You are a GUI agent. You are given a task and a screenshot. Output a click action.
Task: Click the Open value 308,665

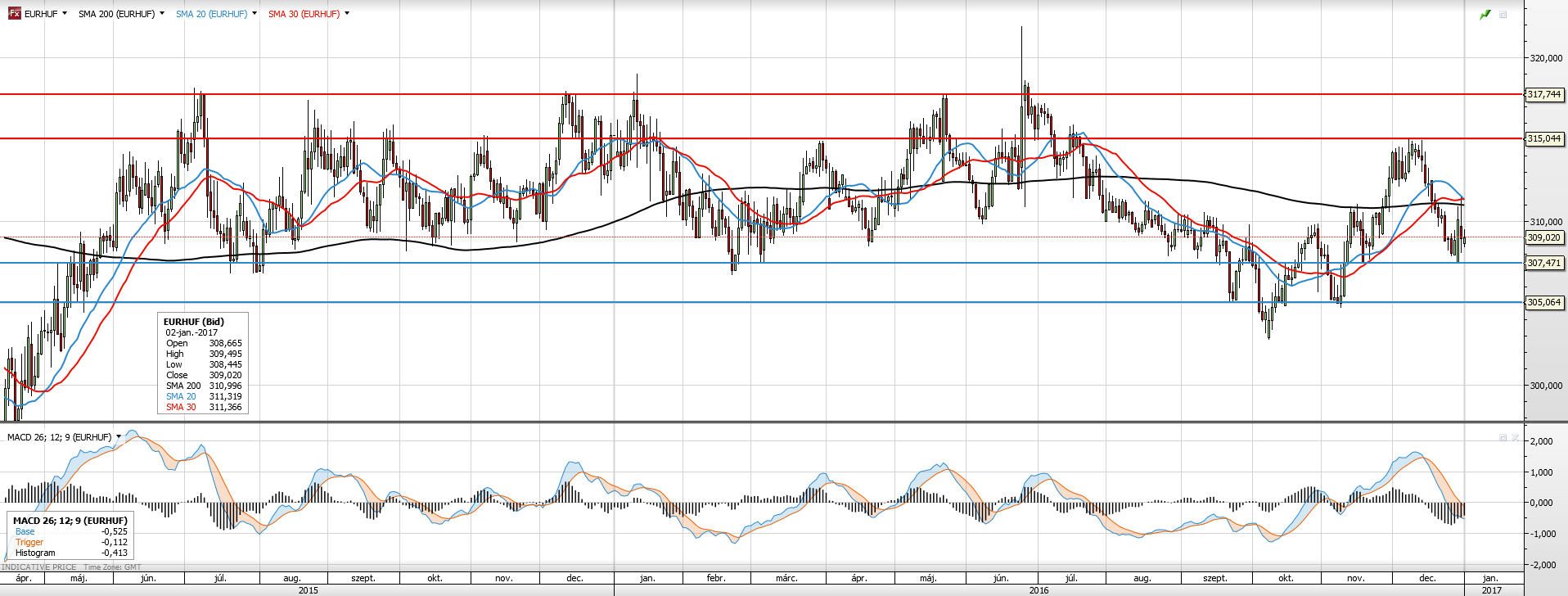225,343
